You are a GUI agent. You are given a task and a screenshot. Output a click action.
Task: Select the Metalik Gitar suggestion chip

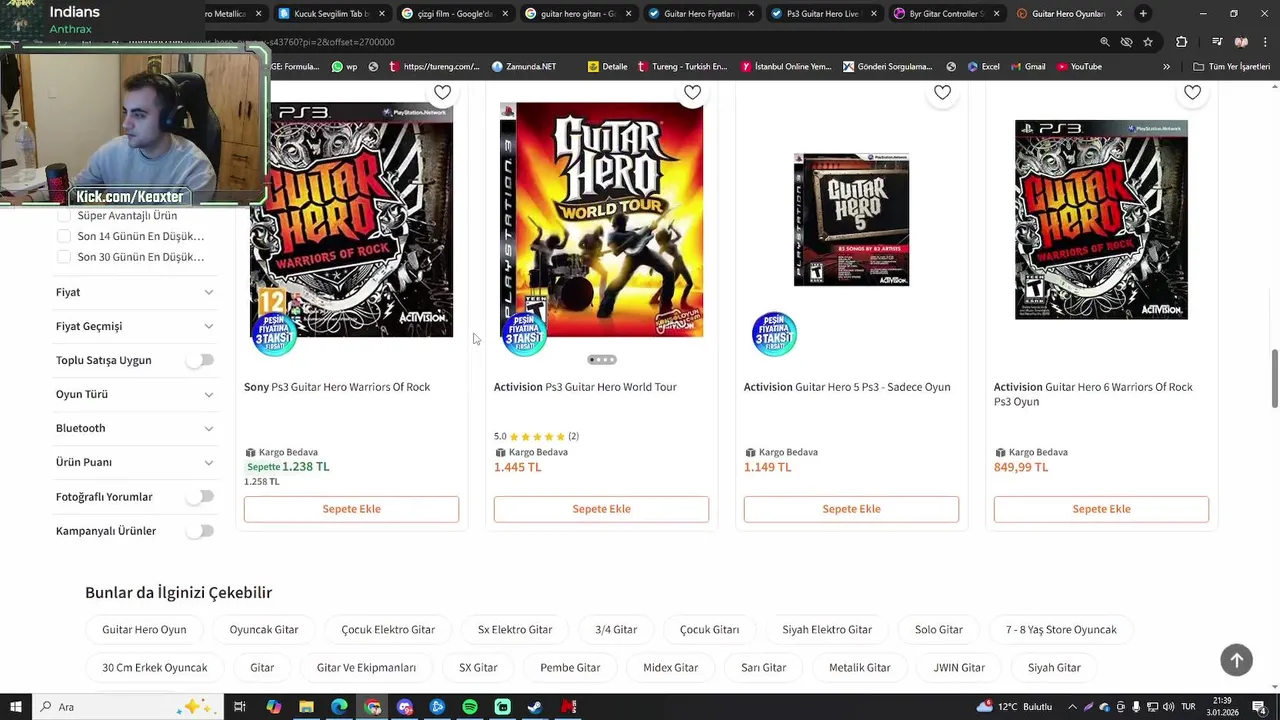coord(859,668)
